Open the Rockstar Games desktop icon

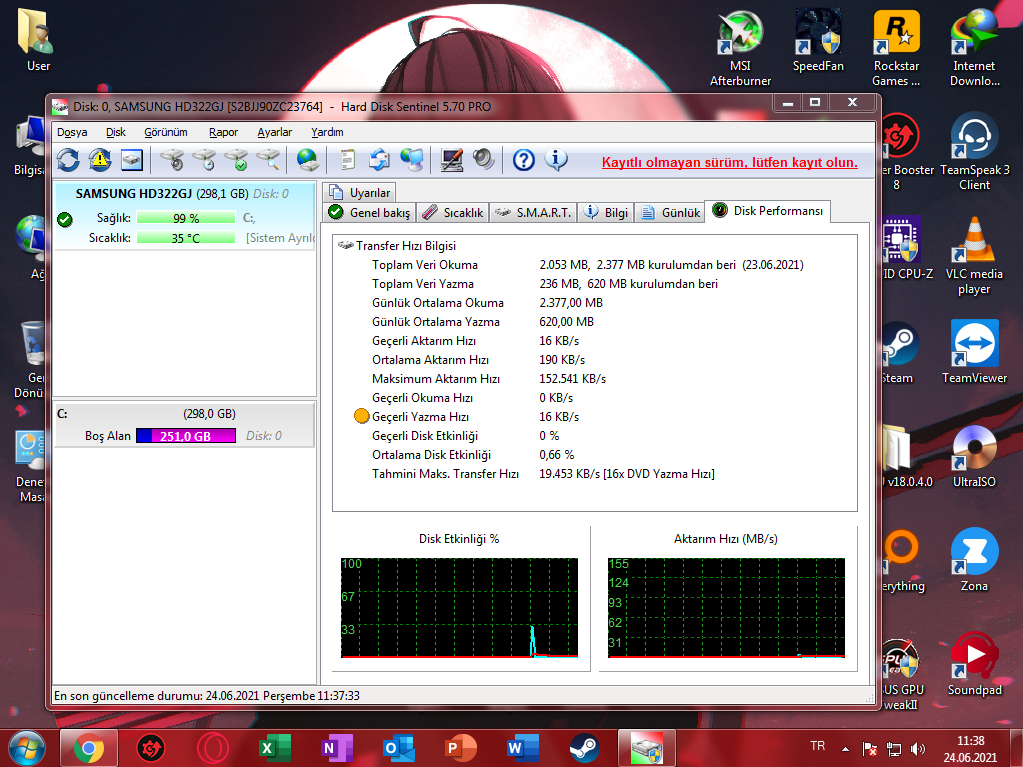click(896, 49)
